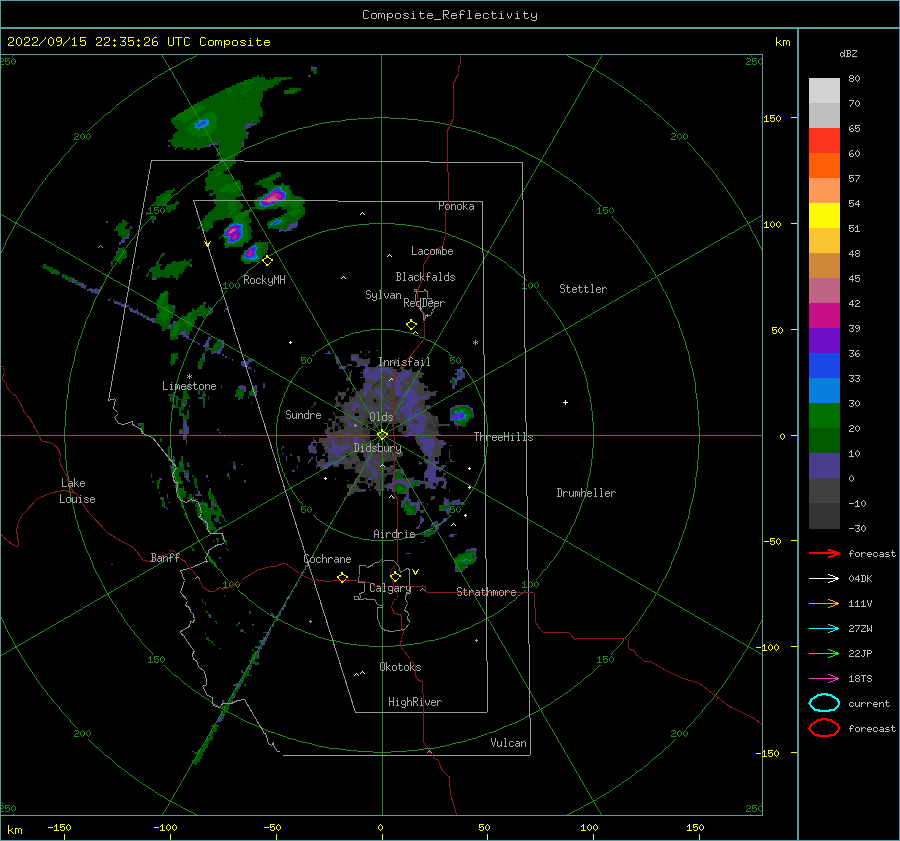Click the Banff label
900x841 pixels.
[165, 557]
